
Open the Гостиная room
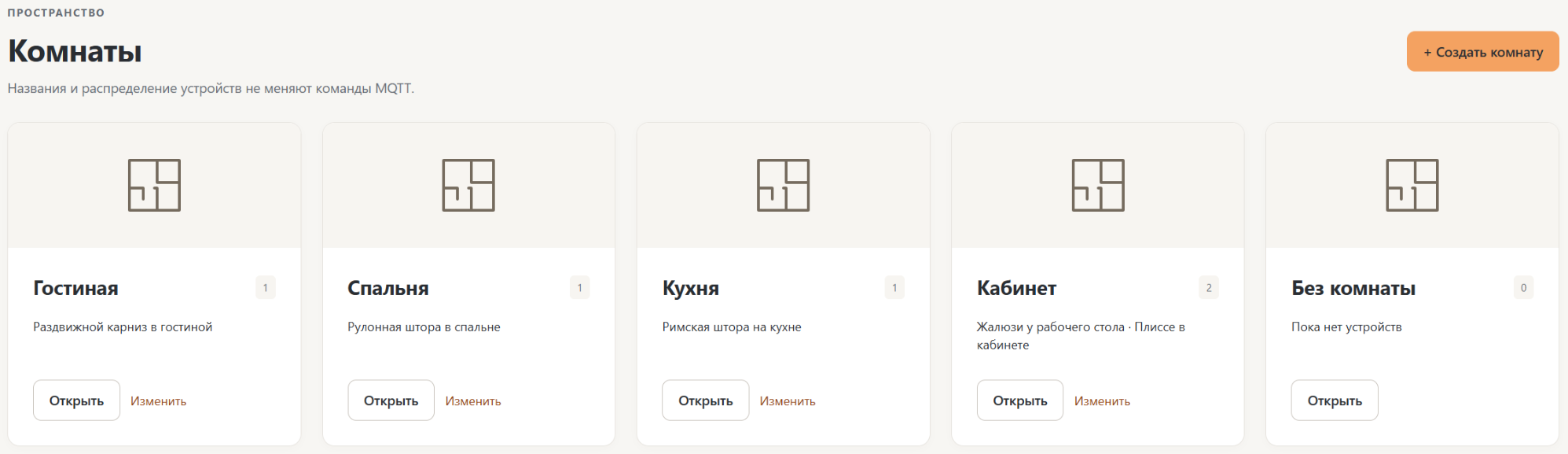[x=76, y=400]
